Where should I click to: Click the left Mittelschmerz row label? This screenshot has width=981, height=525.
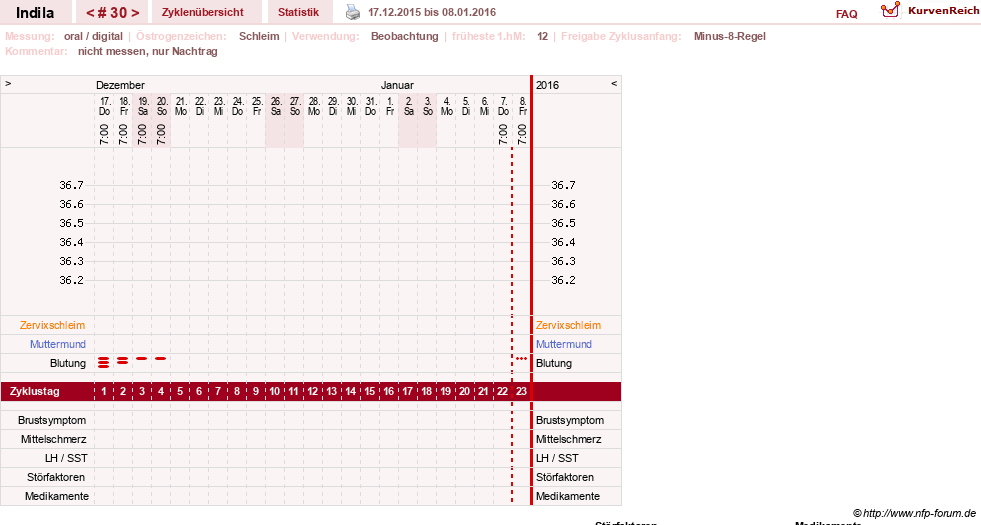[x=53, y=439]
